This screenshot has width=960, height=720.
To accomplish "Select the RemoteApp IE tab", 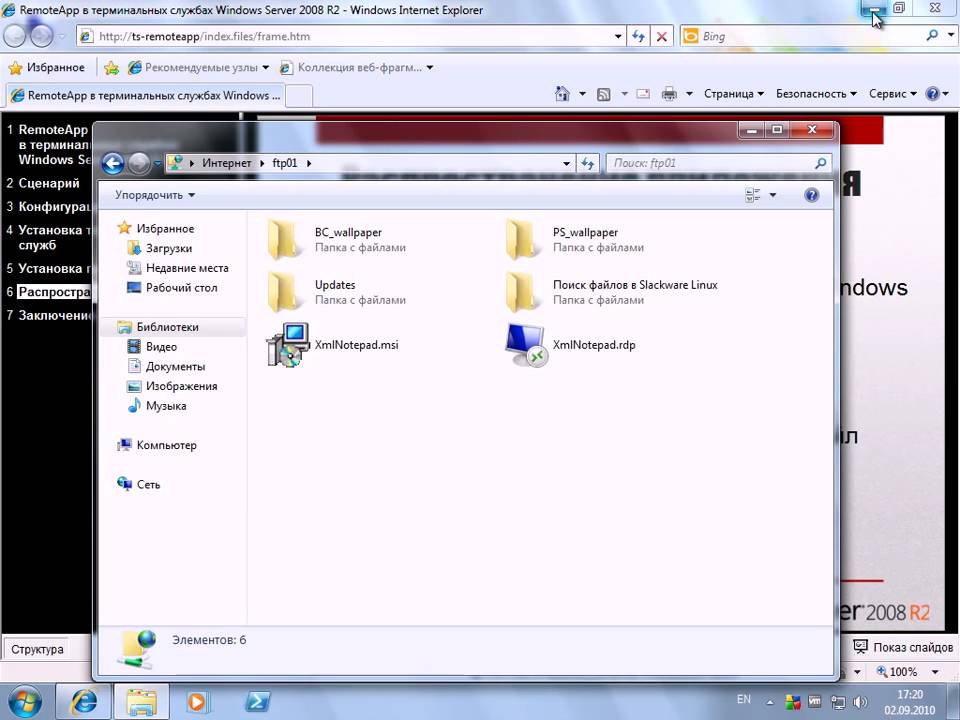I will coord(146,96).
